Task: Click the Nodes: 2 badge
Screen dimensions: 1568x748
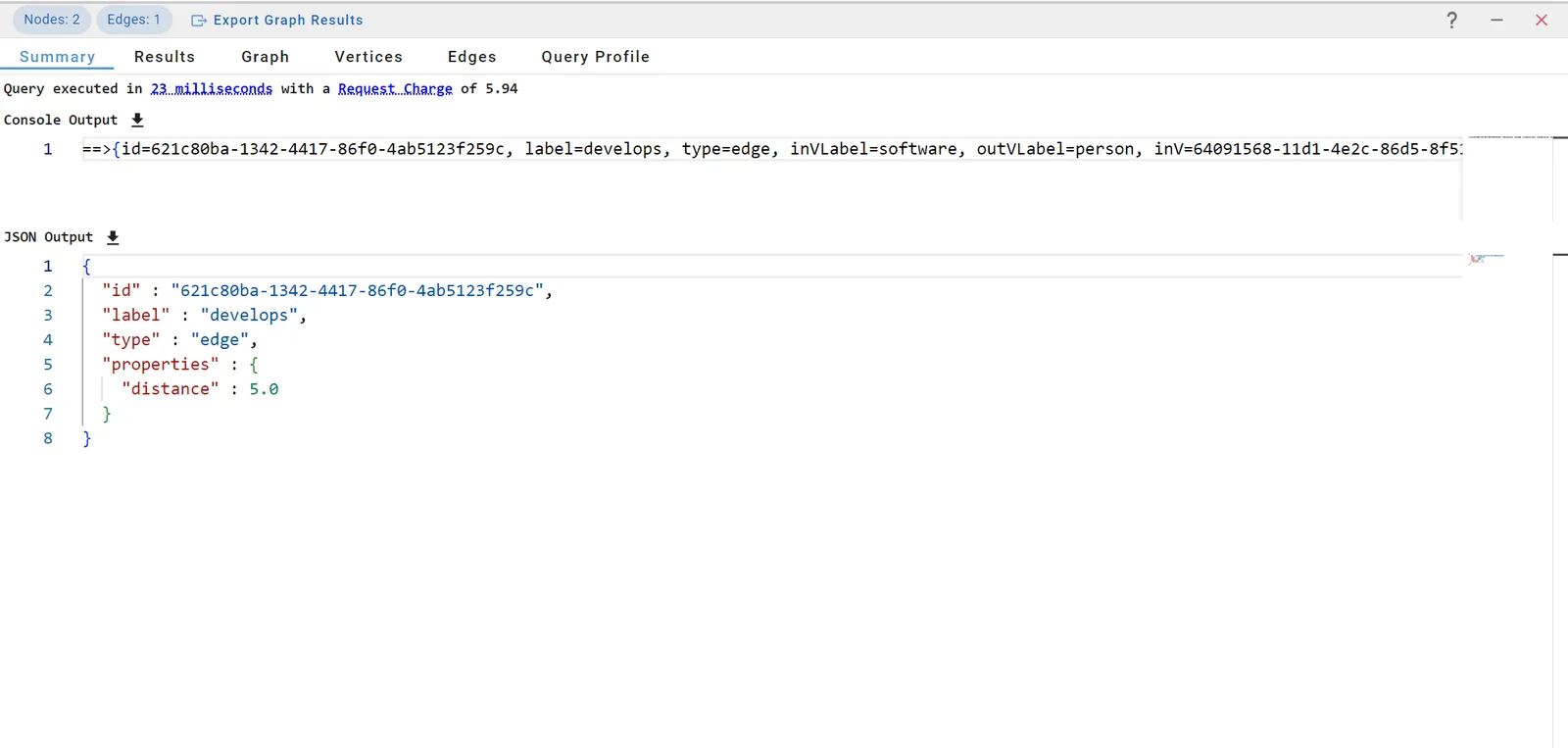Action: click(x=52, y=20)
